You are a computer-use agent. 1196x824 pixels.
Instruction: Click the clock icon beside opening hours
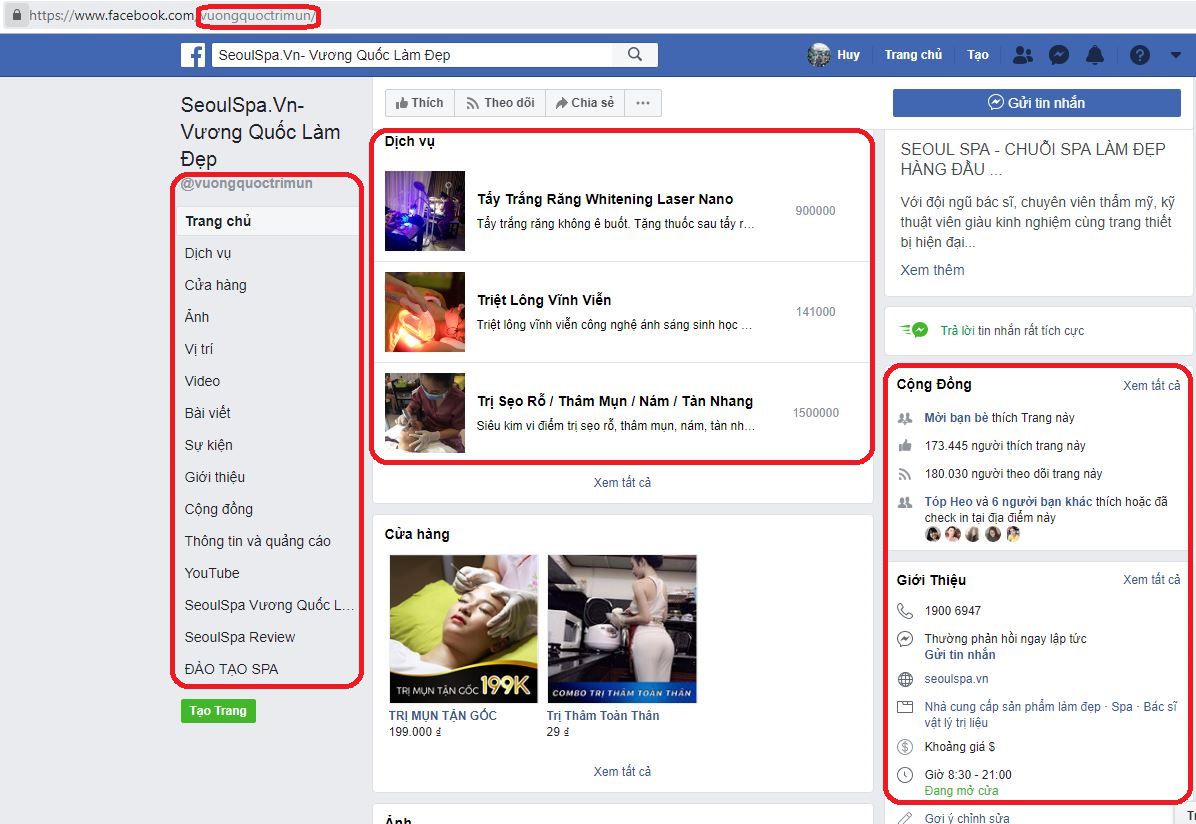tap(905, 774)
